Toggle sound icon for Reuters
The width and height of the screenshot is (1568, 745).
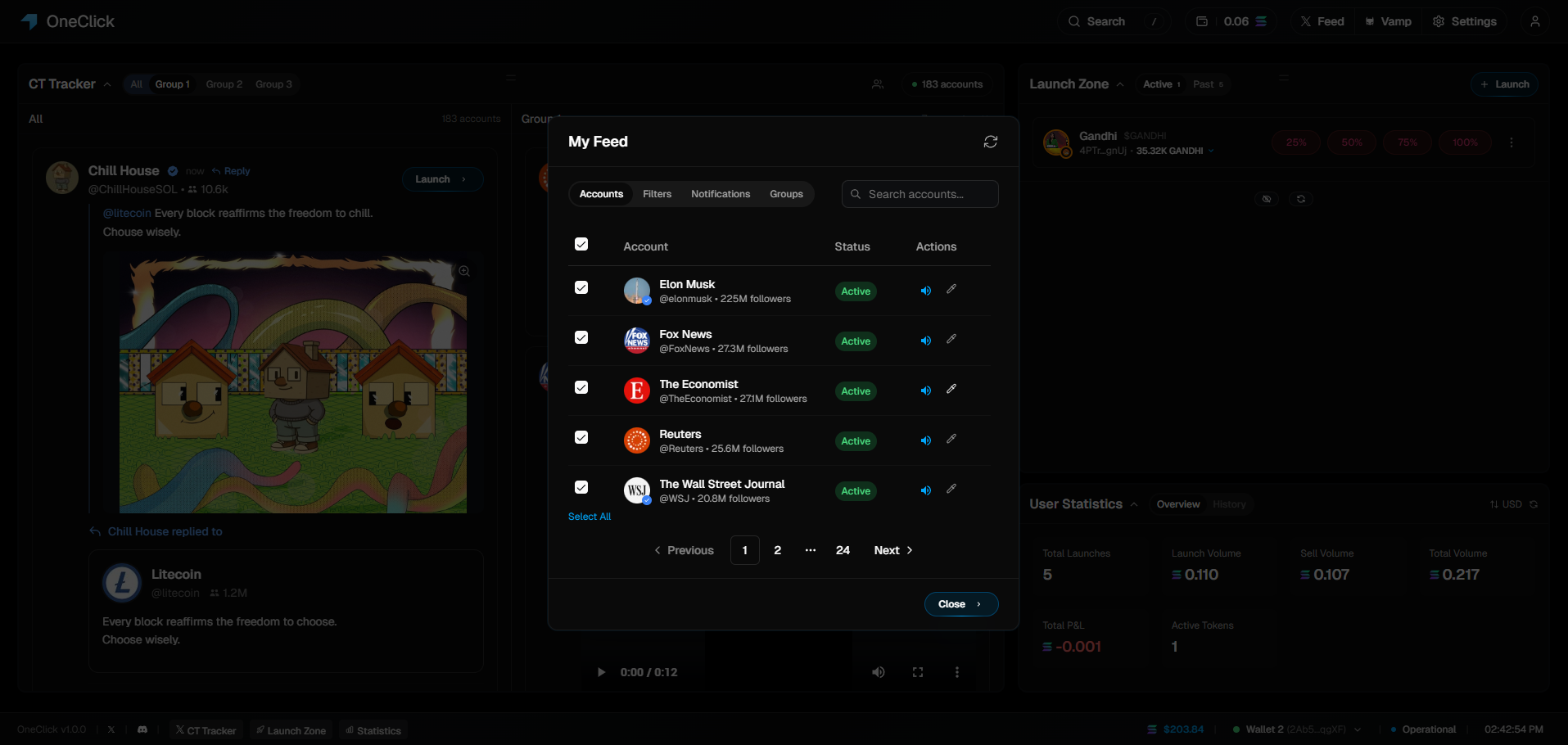click(x=925, y=440)
